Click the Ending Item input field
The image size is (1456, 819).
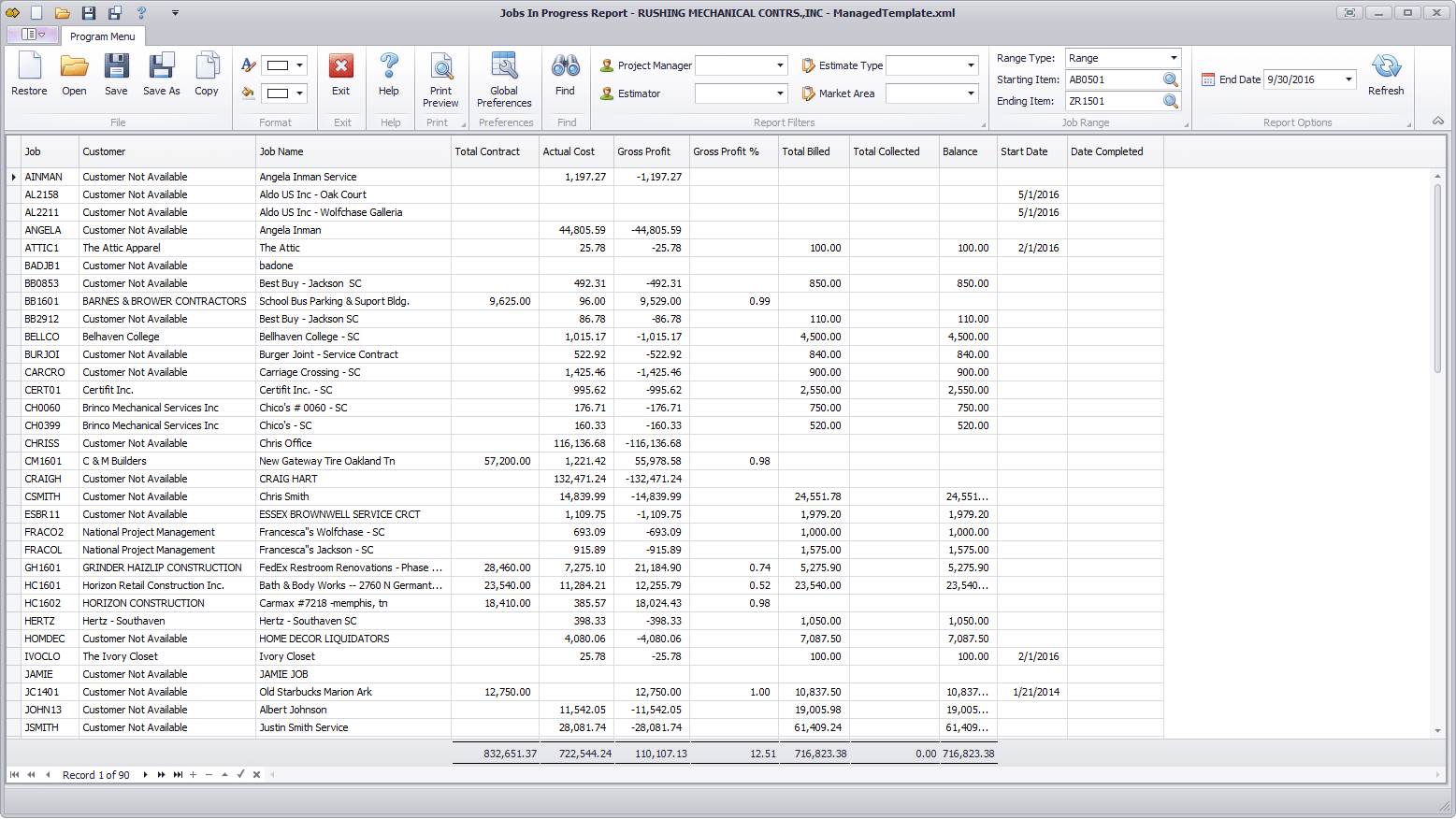coord(1113,101)
